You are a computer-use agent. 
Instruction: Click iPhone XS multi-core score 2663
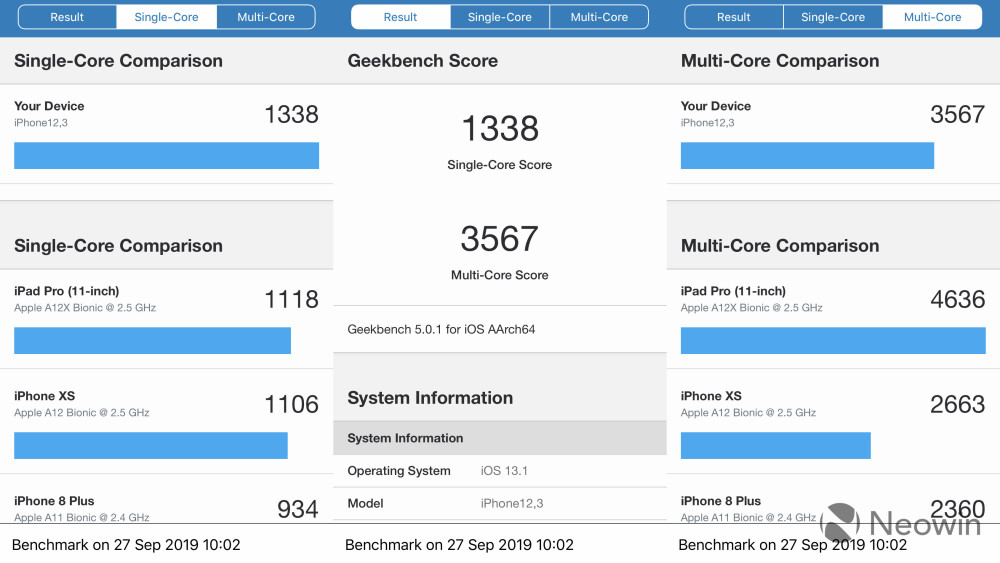[957, 404]
